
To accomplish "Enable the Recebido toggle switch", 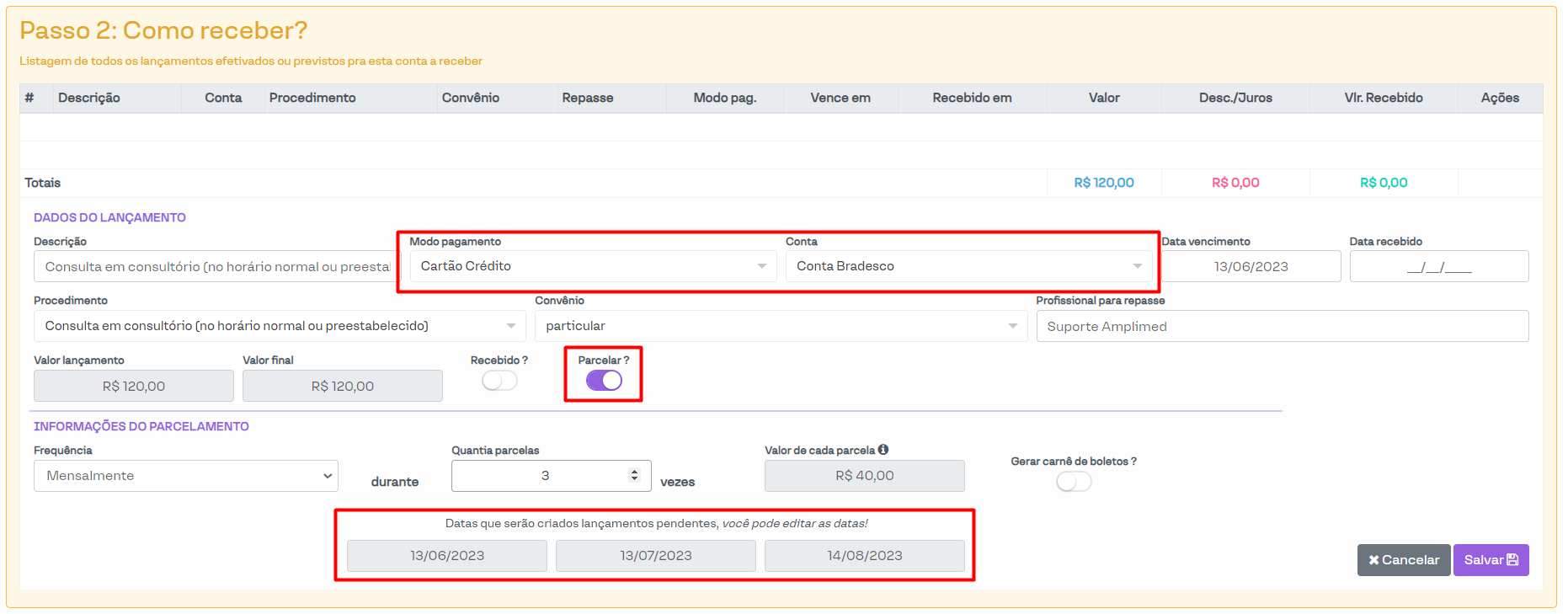I will pyautogui.click(x=499, y=381).
